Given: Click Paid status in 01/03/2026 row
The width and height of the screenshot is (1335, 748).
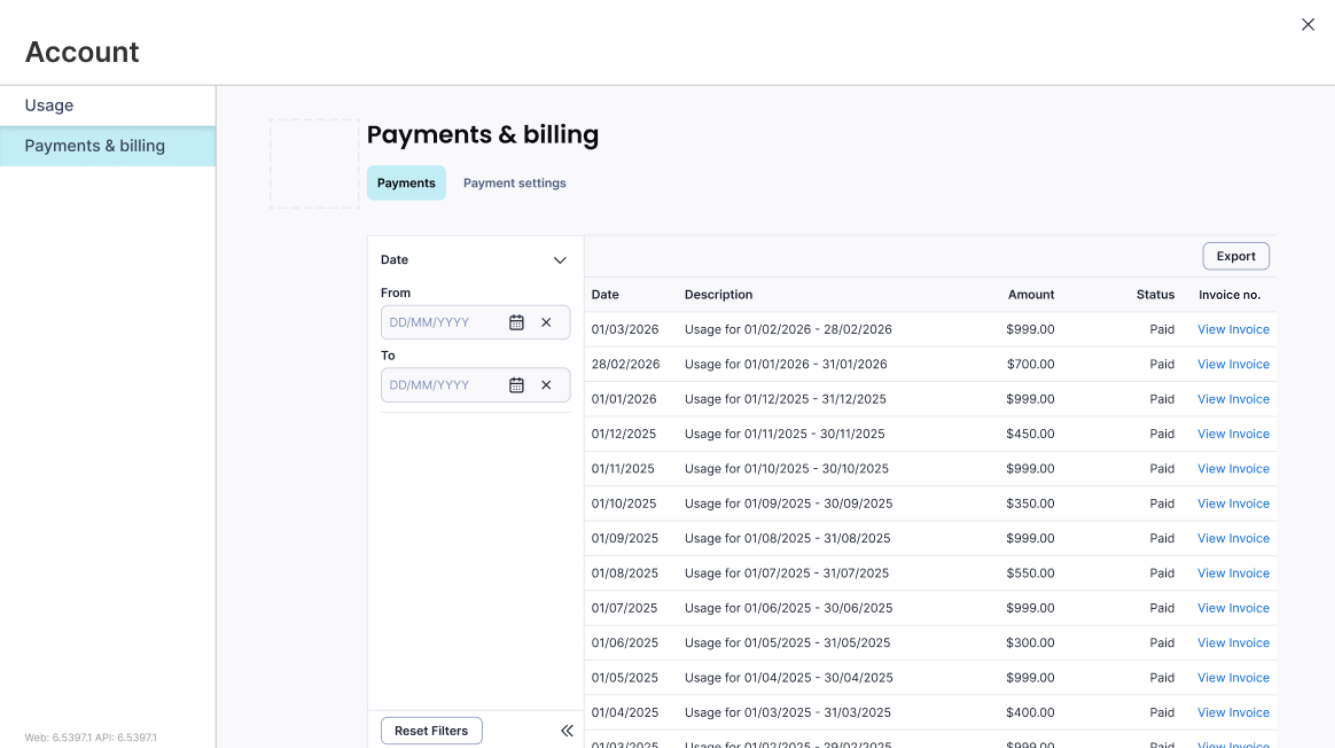Looking at the screenshot, I should (1162, 330).
